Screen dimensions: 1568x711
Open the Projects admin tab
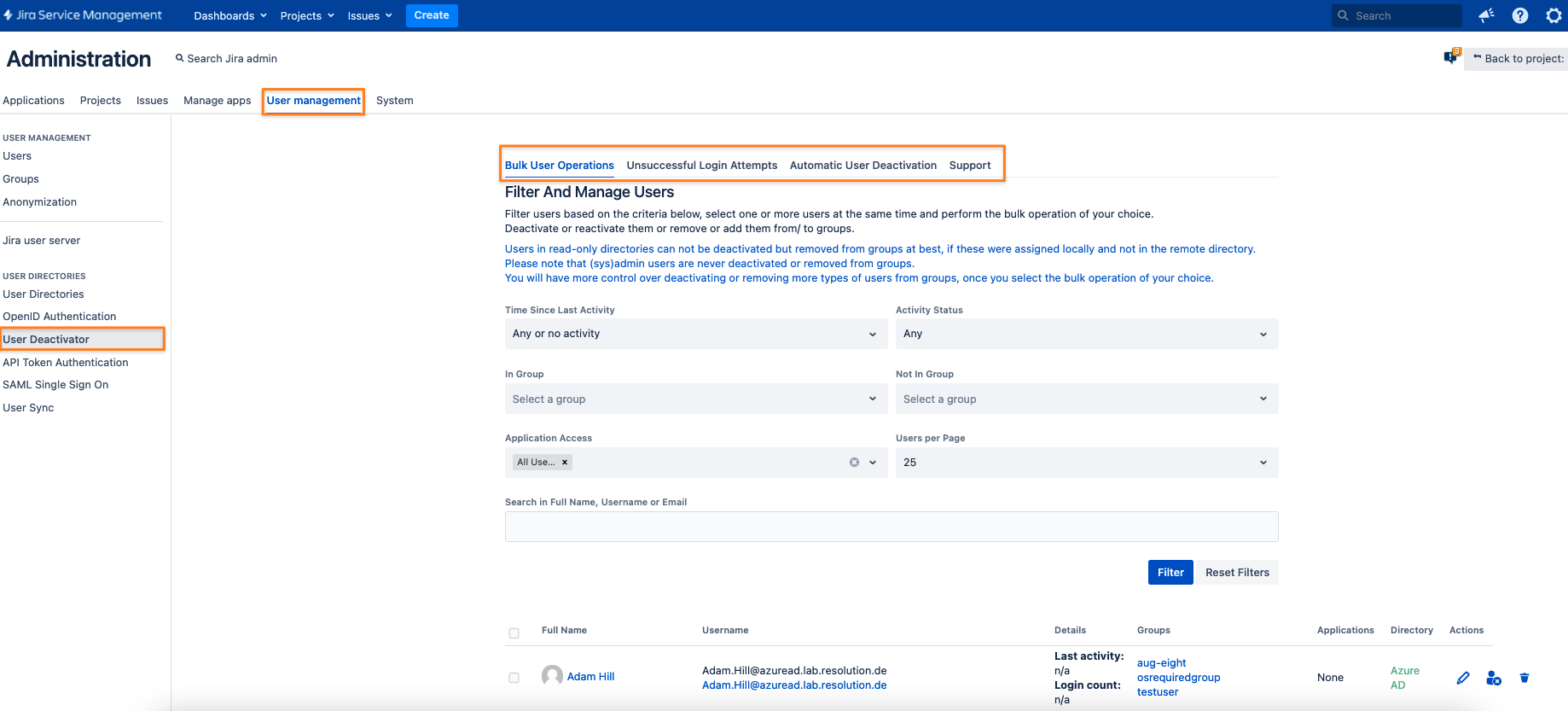coord(101,101)
